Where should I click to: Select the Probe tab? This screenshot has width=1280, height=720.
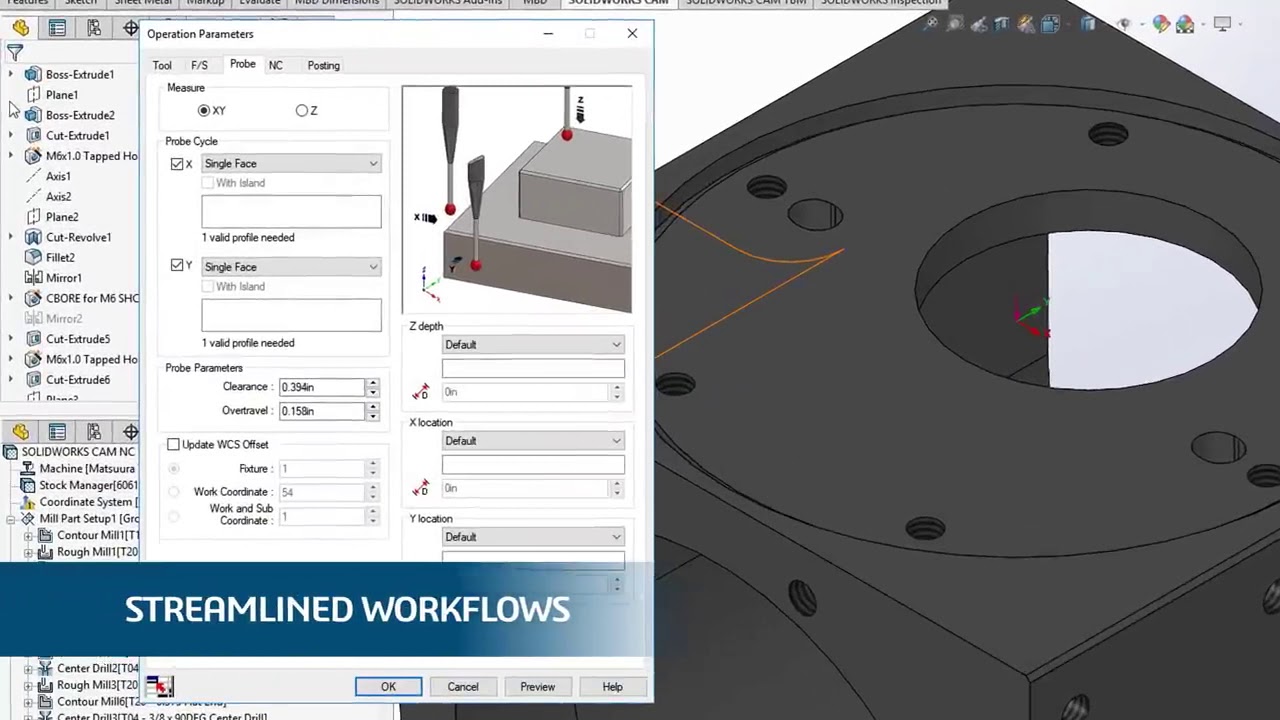242,65
